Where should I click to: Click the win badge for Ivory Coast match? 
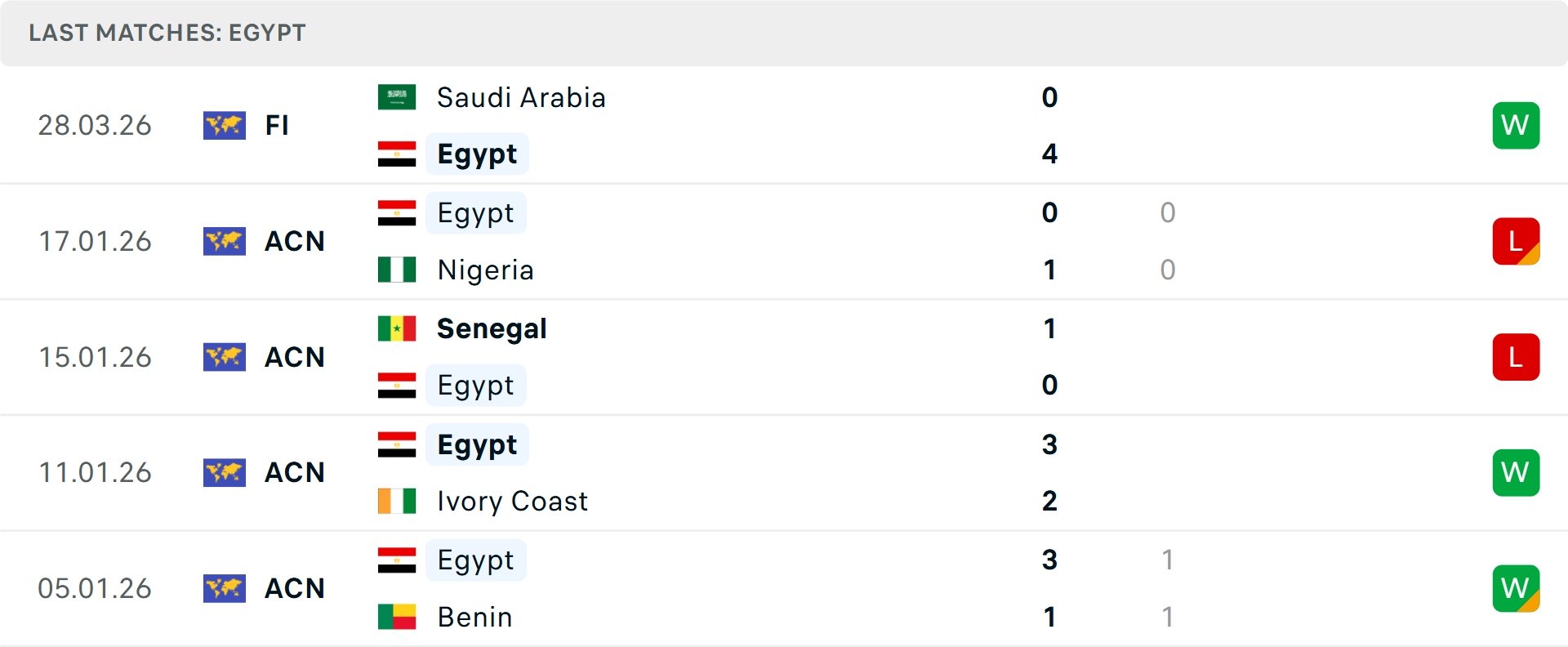click(x=1516, y=473)
